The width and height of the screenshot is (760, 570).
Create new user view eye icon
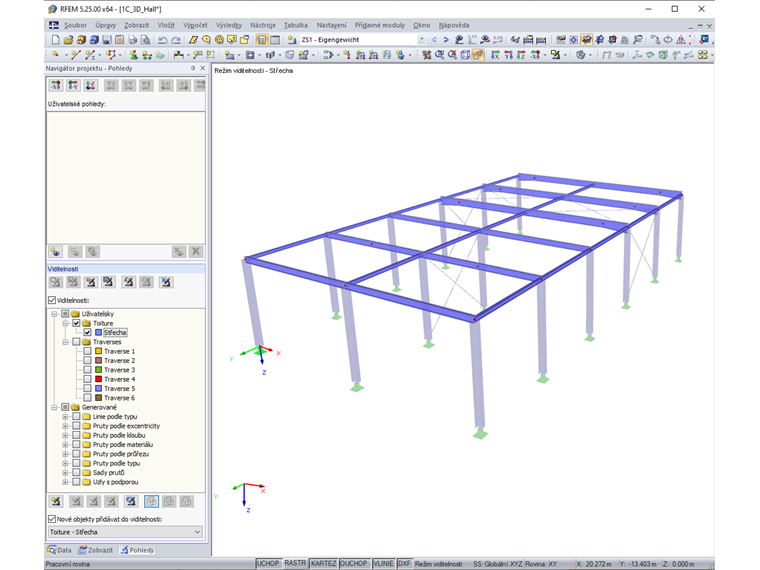tap(56, 252)
